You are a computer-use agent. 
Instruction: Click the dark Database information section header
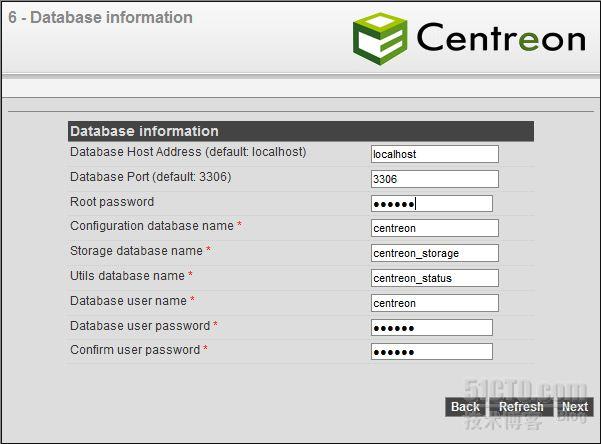300,131
